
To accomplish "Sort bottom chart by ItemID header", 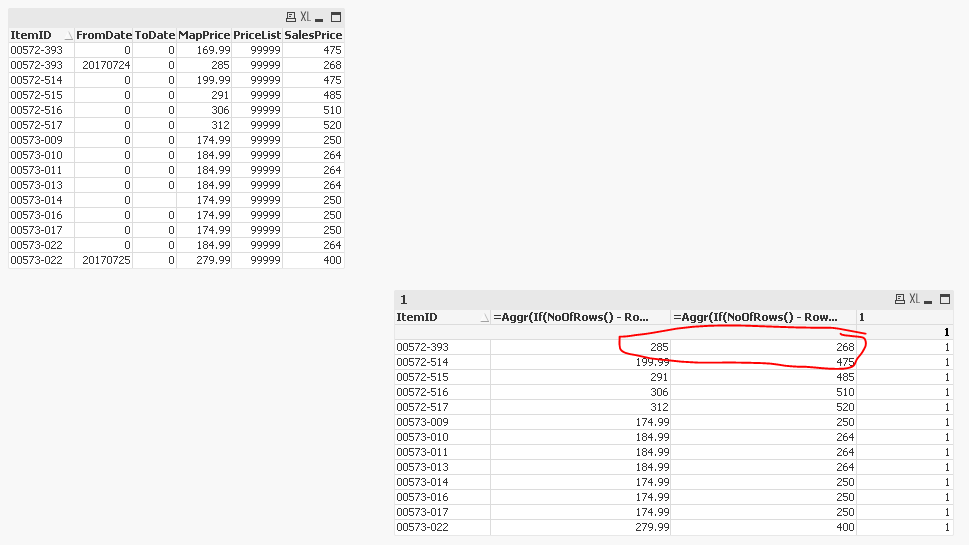I will [x=442, y=317].
